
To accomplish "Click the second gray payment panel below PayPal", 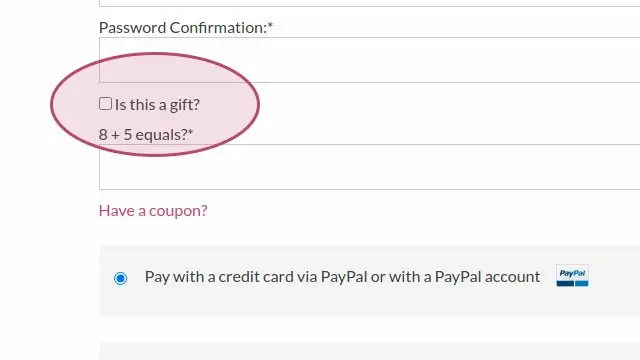I will (369, 351).
